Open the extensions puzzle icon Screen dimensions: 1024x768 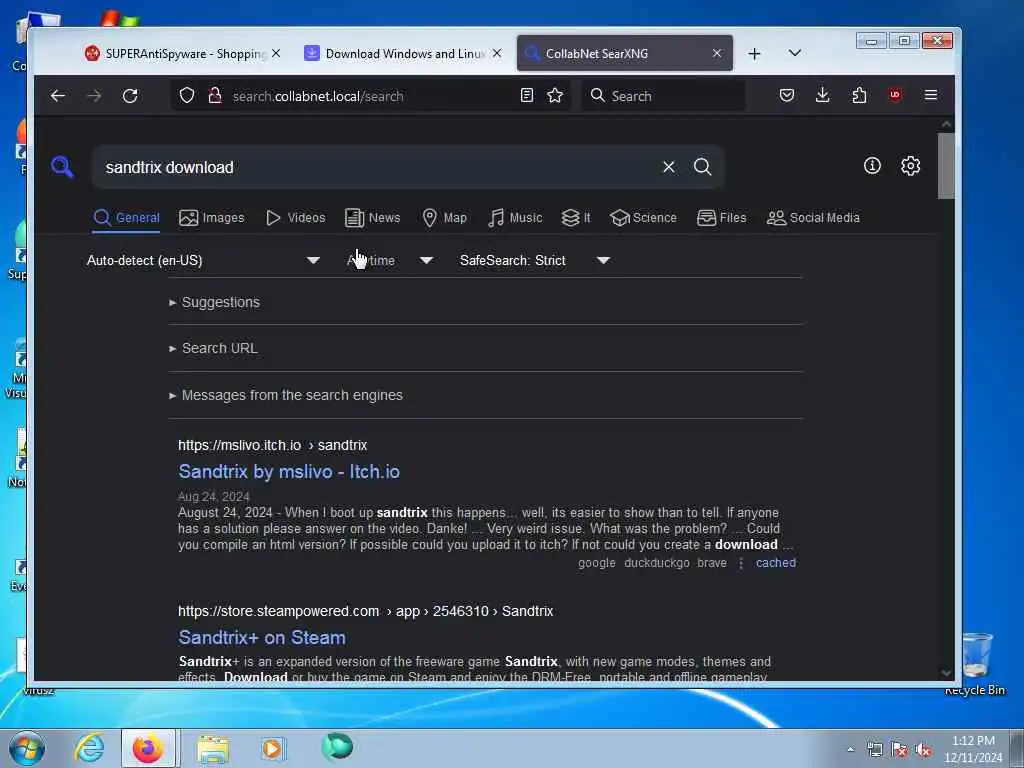click(x=859, y=95)
